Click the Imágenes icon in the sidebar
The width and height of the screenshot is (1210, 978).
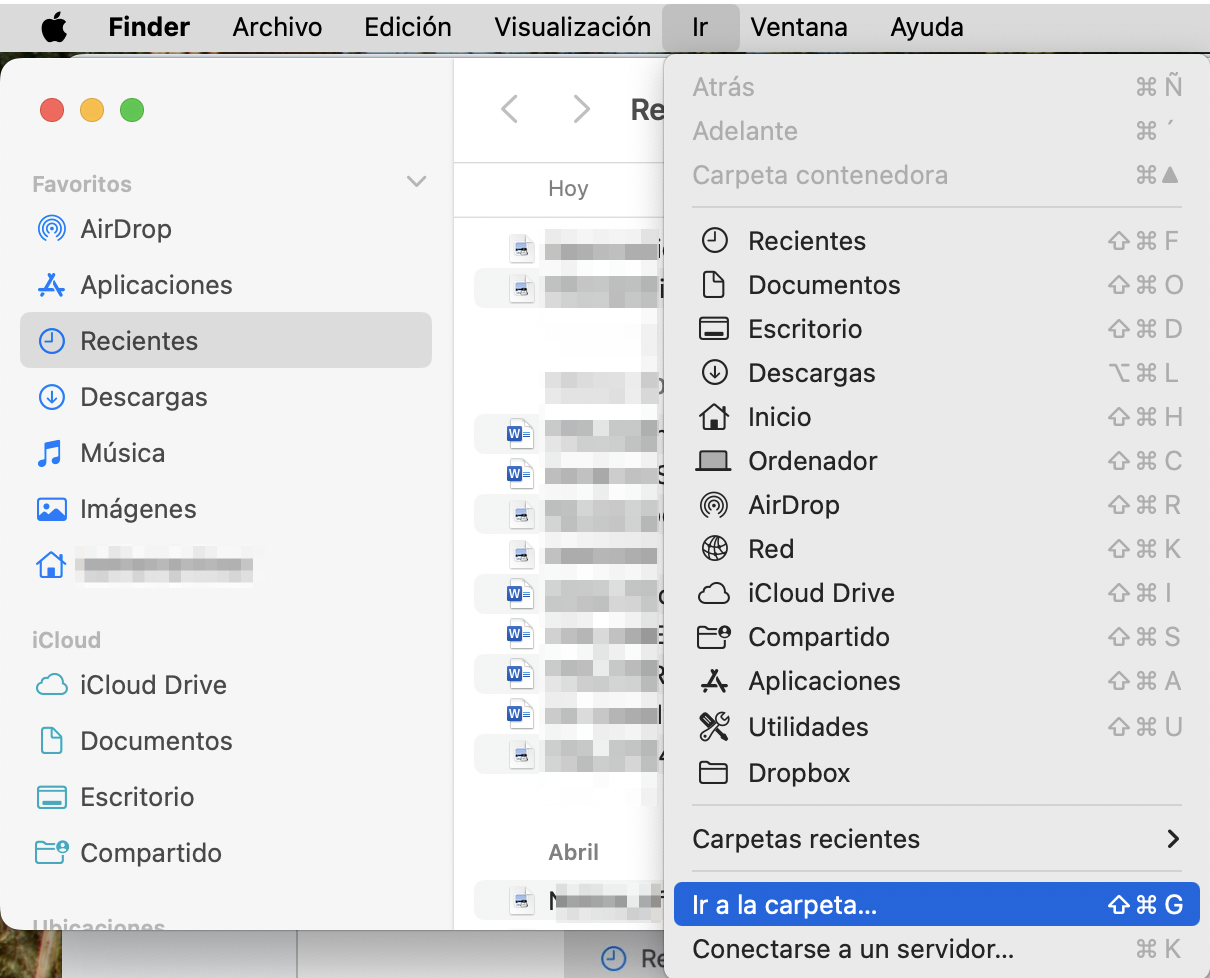[51, 509]
